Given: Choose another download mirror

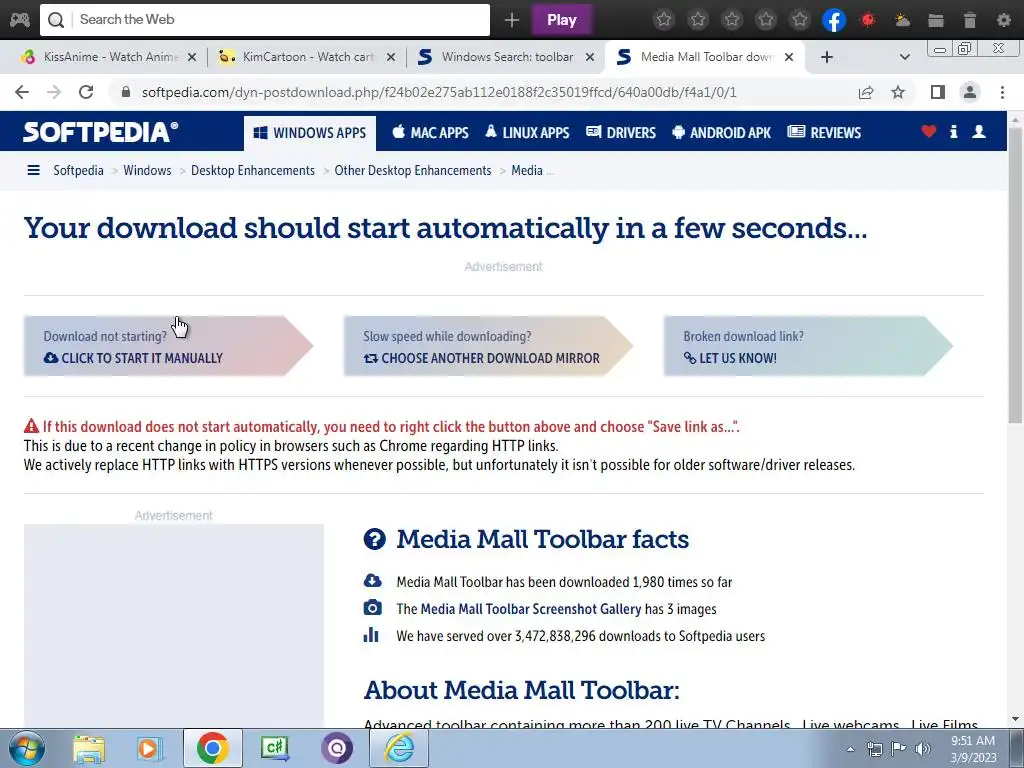Looking at the screenshot, I should [x=488, y=346].
